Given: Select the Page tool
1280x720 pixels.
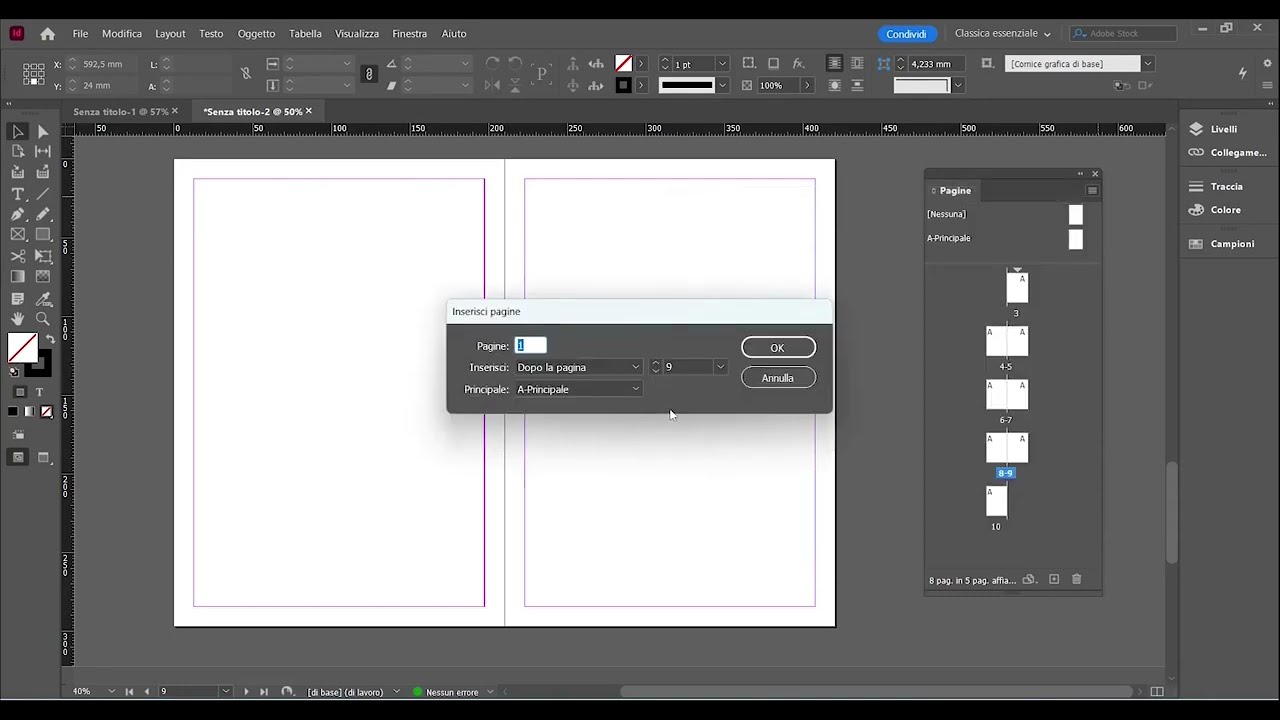Looking at the screenshot, I should click(x=18, y=151).
